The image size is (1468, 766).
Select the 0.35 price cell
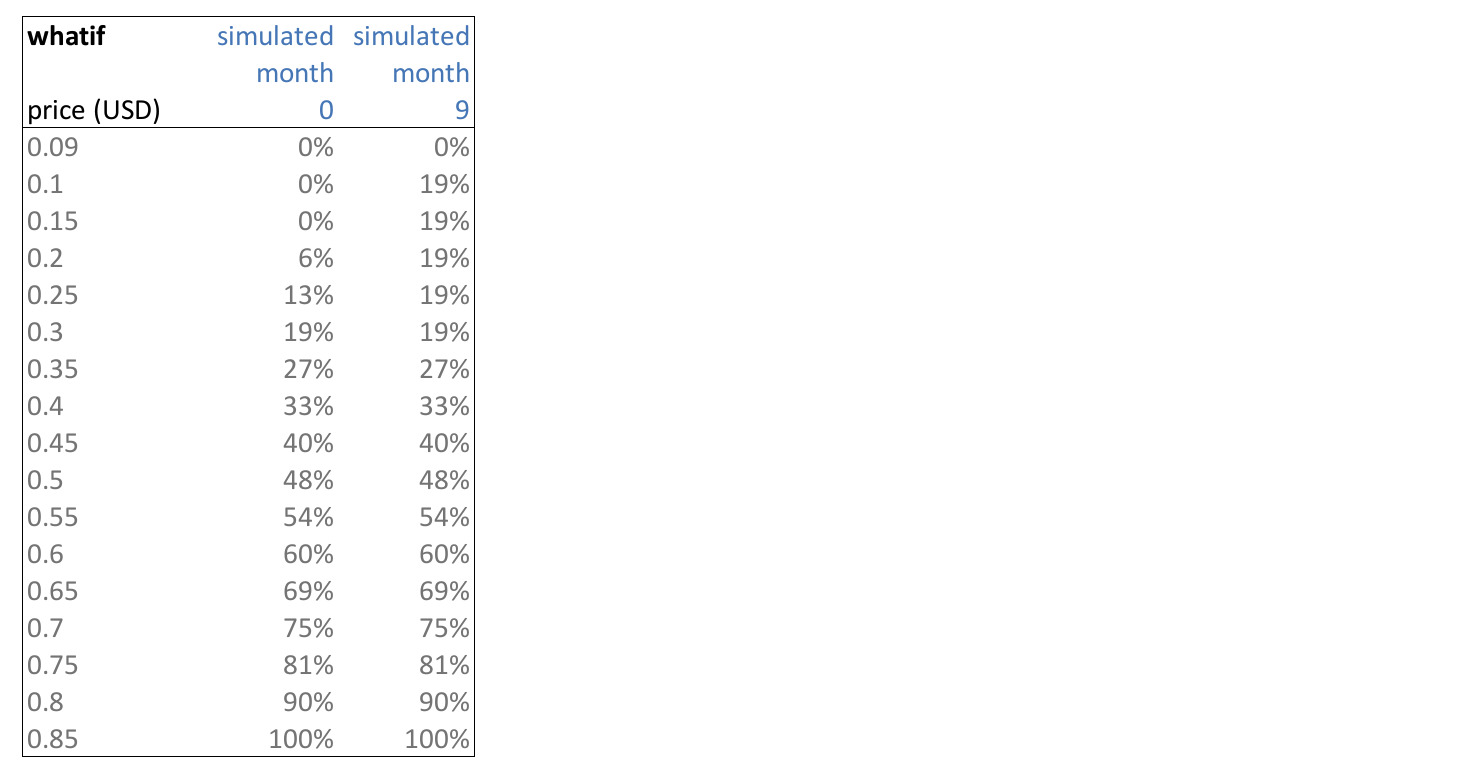pos(53,370)
